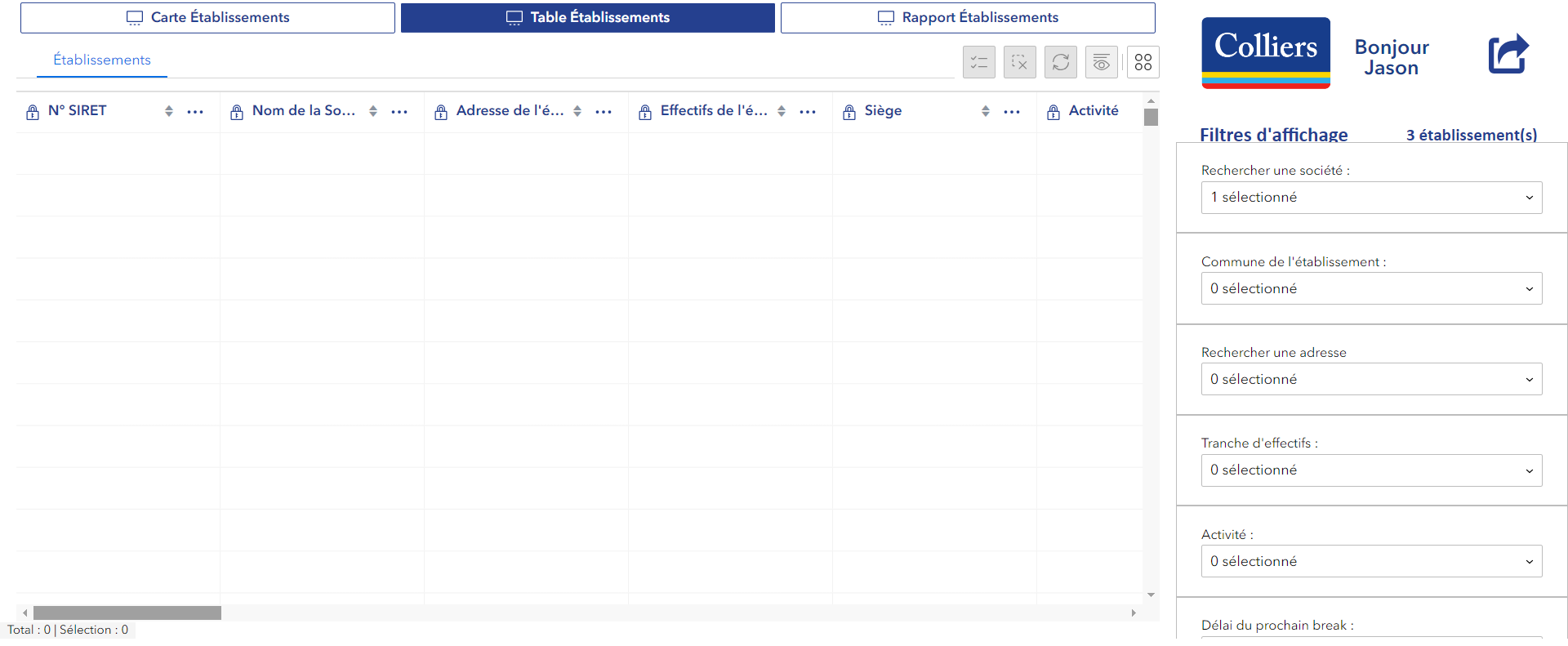
Task: Open Nom de la So... column options (three dots)
Action: pos(399,112)
